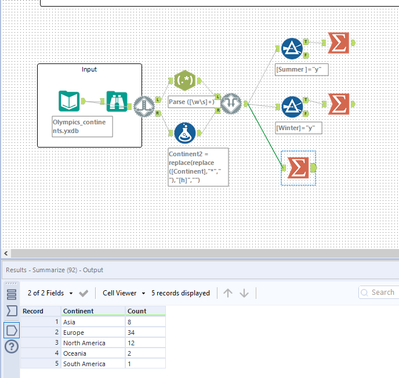Viewport: 399px width, 378px height.
Task: Expand the 2 of 2 Fields dropdown
Action: [50, 293]
